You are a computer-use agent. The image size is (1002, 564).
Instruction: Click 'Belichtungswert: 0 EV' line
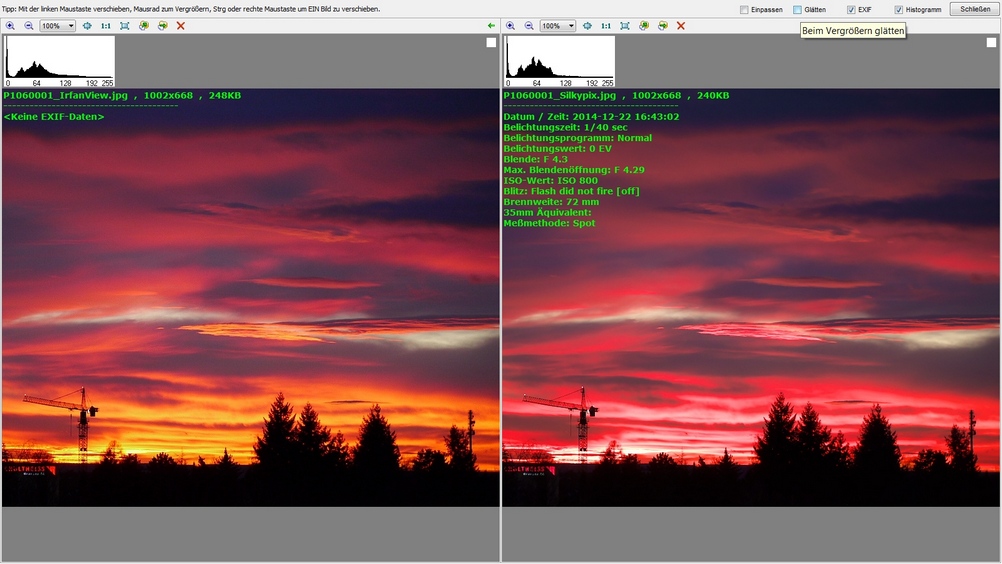(x=557, y=148)
